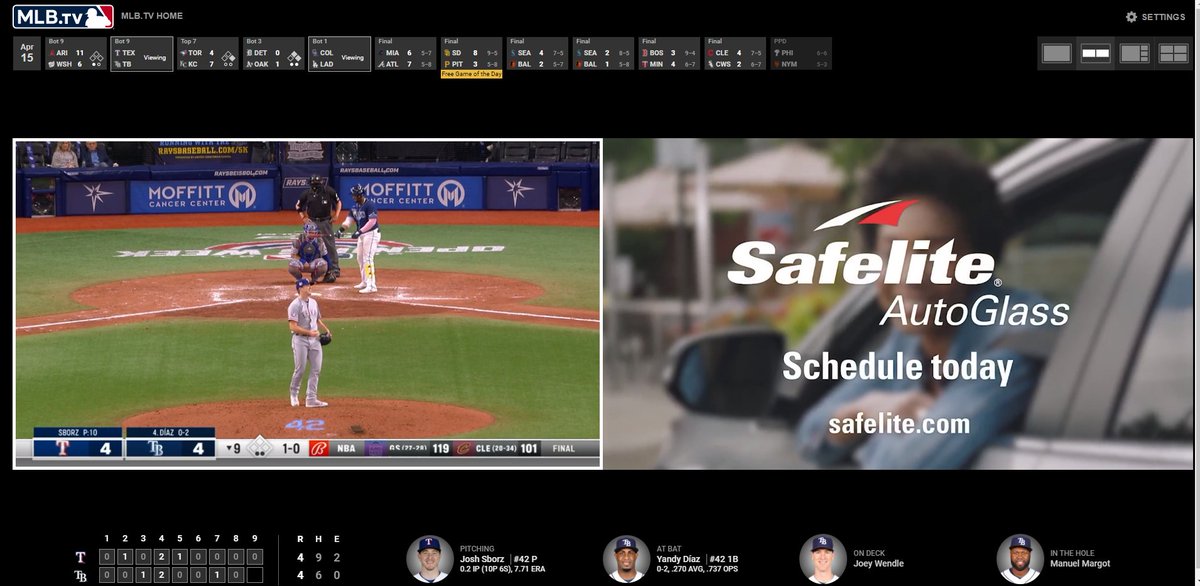The width and height of the screenshot is (1200, 586).
Task: Select the TOR vs KC game
Action: pos(207,53)
